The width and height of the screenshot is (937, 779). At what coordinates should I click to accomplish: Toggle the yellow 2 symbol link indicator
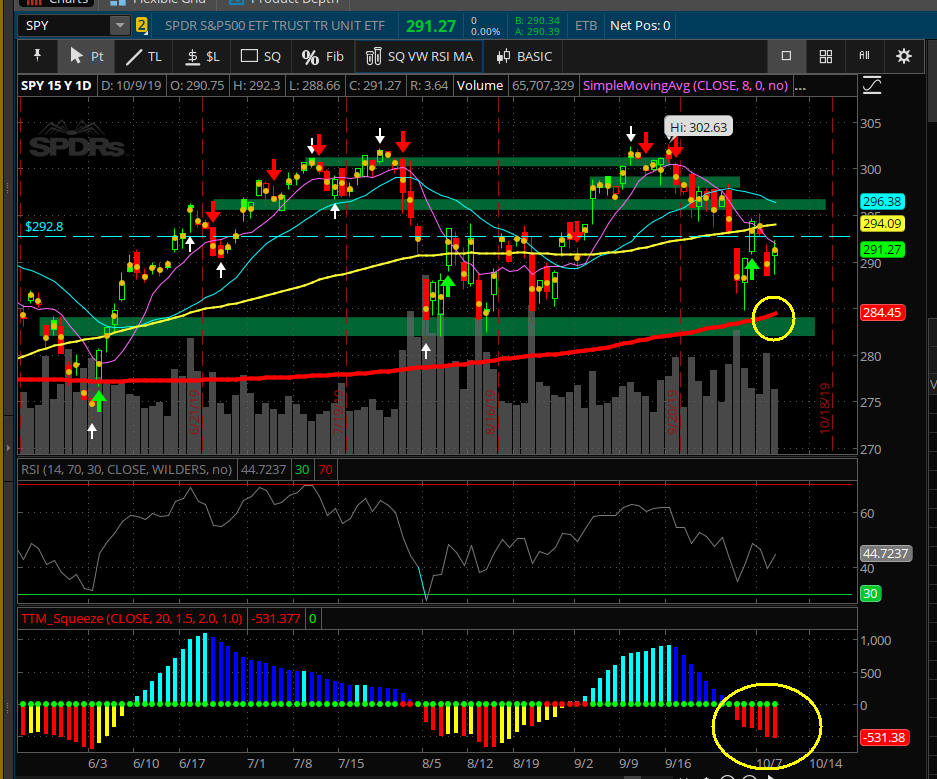click(141, 25)
